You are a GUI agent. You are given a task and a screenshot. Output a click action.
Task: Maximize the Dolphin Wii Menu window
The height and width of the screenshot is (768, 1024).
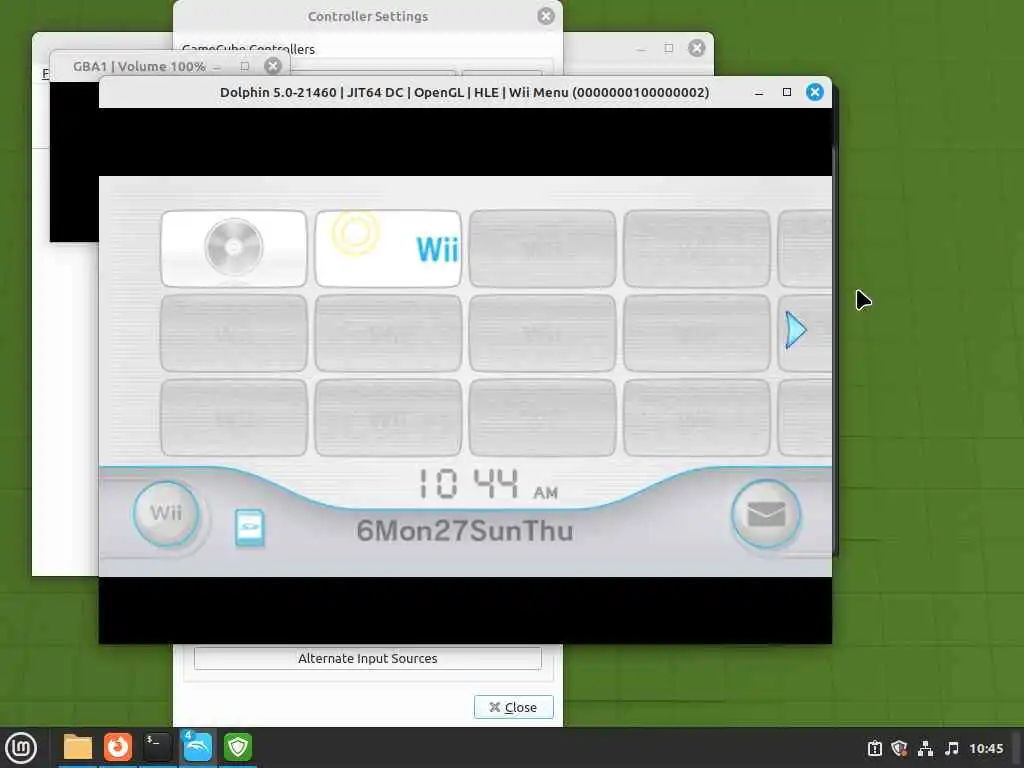(x=787, y=92)
